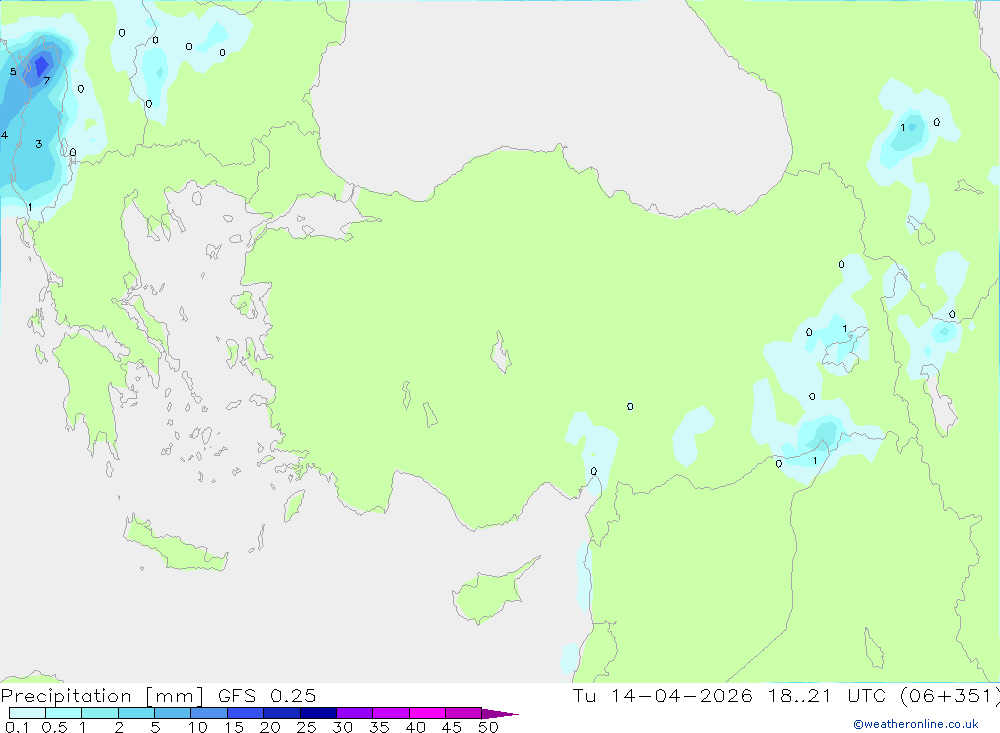Click the 'GFS 0.25' model label
Screen dimensions: 1000x733
pyautogui.click(x=267, y=696)
